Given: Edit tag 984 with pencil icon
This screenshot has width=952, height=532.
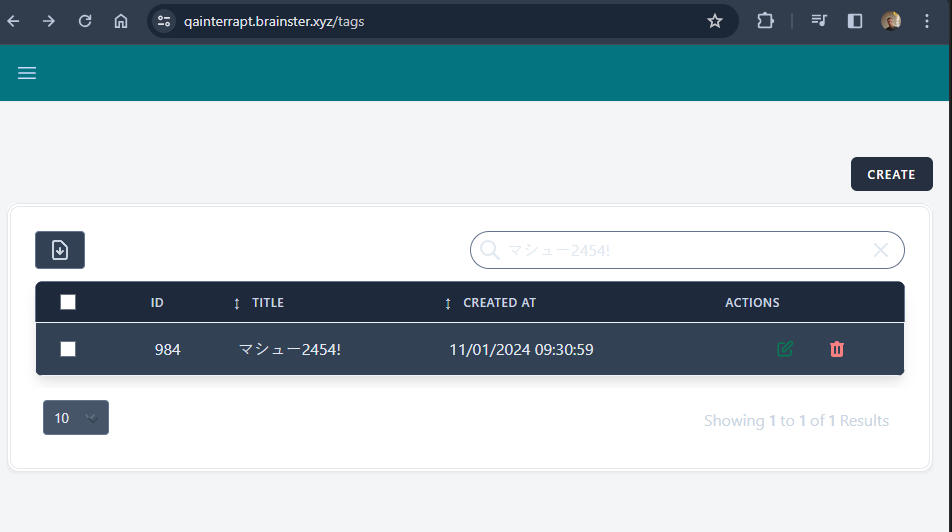Looking at the screenshot, I should coord(785,349).
